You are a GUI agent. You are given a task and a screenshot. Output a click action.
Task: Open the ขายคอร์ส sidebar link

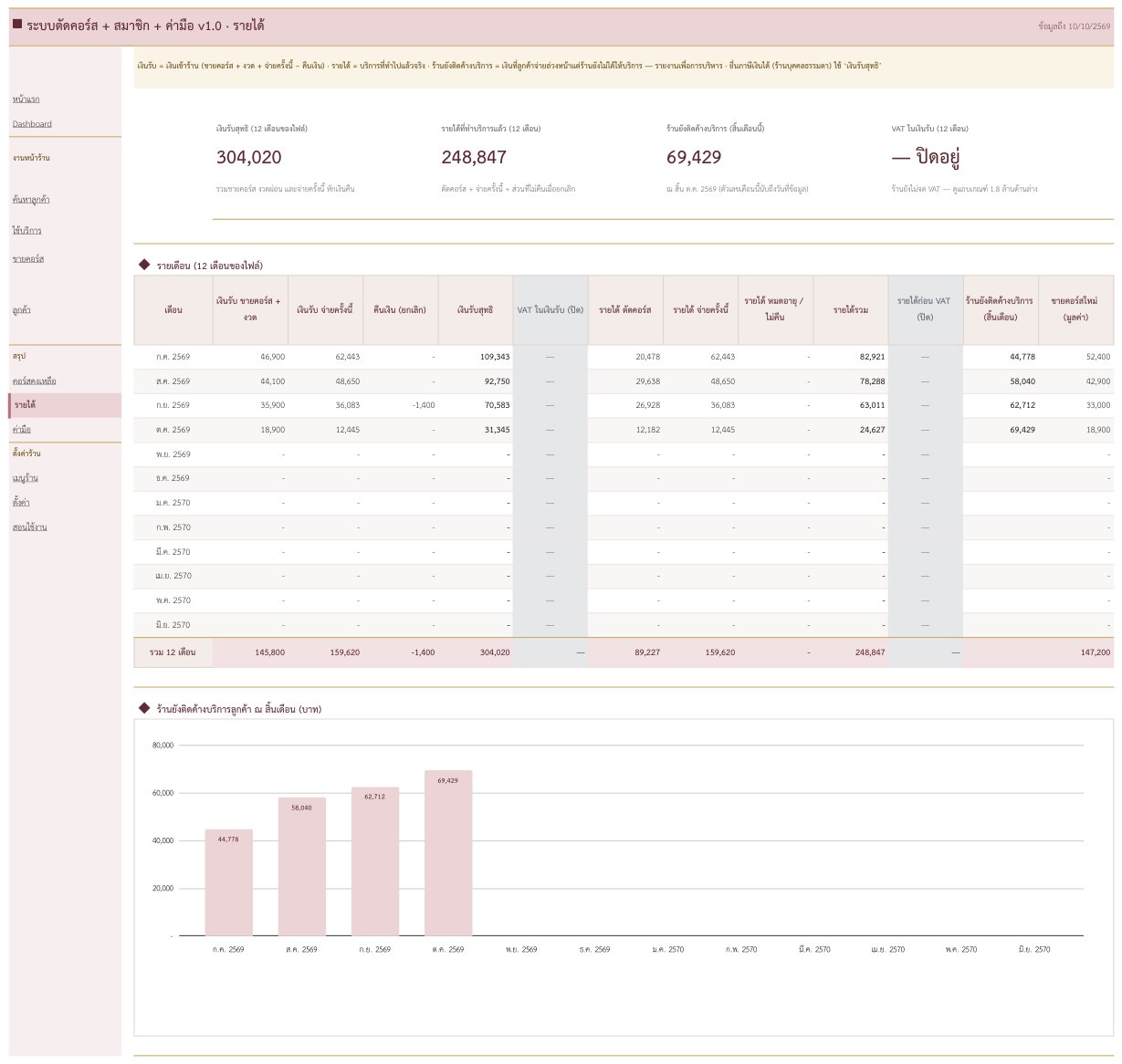pos(28,259)
